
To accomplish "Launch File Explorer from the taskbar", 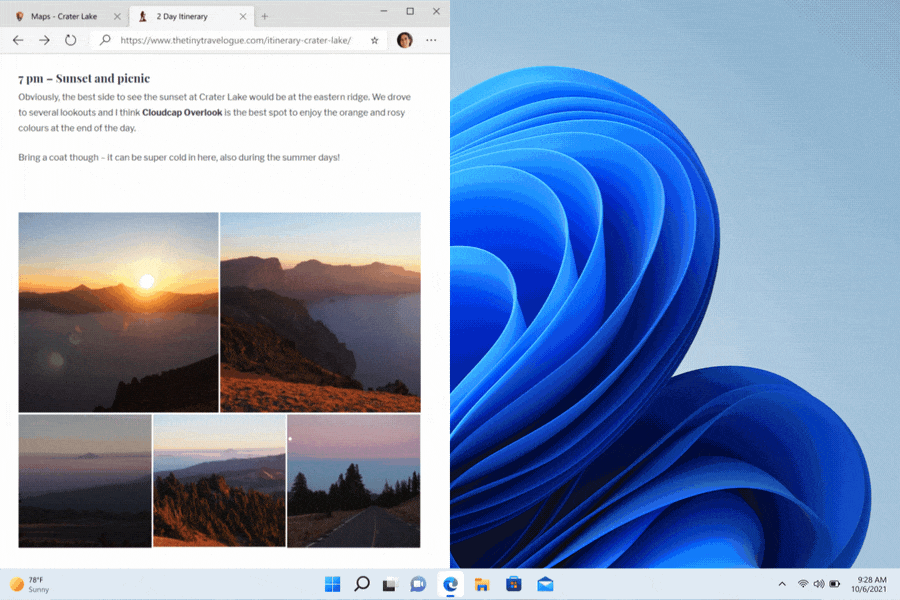I will (482, 584).
